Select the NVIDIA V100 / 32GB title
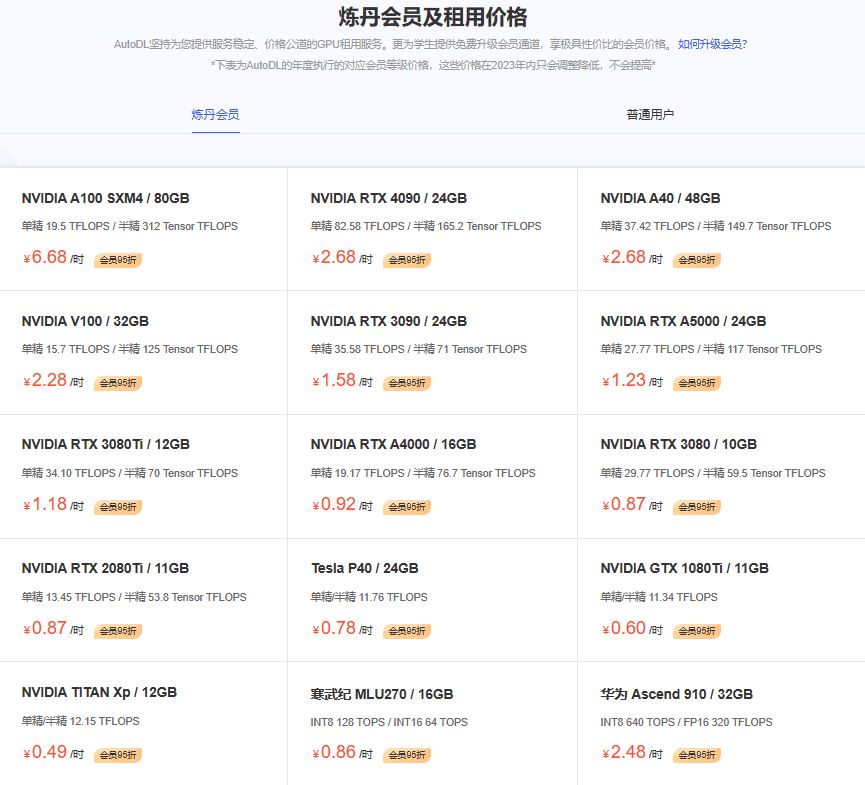The image size is (865, 785). 85,321
